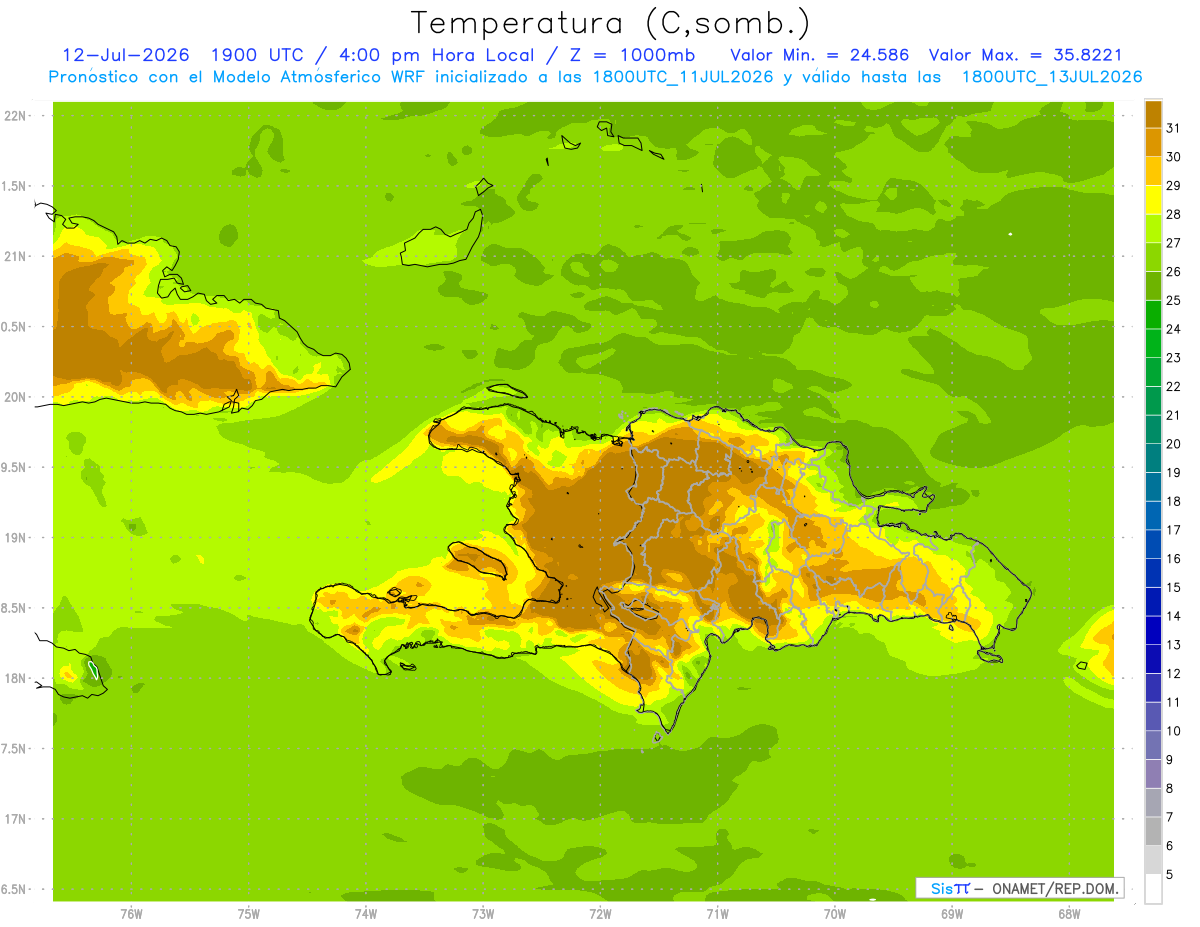Click the "73W" longitude label

click(483, 914)
